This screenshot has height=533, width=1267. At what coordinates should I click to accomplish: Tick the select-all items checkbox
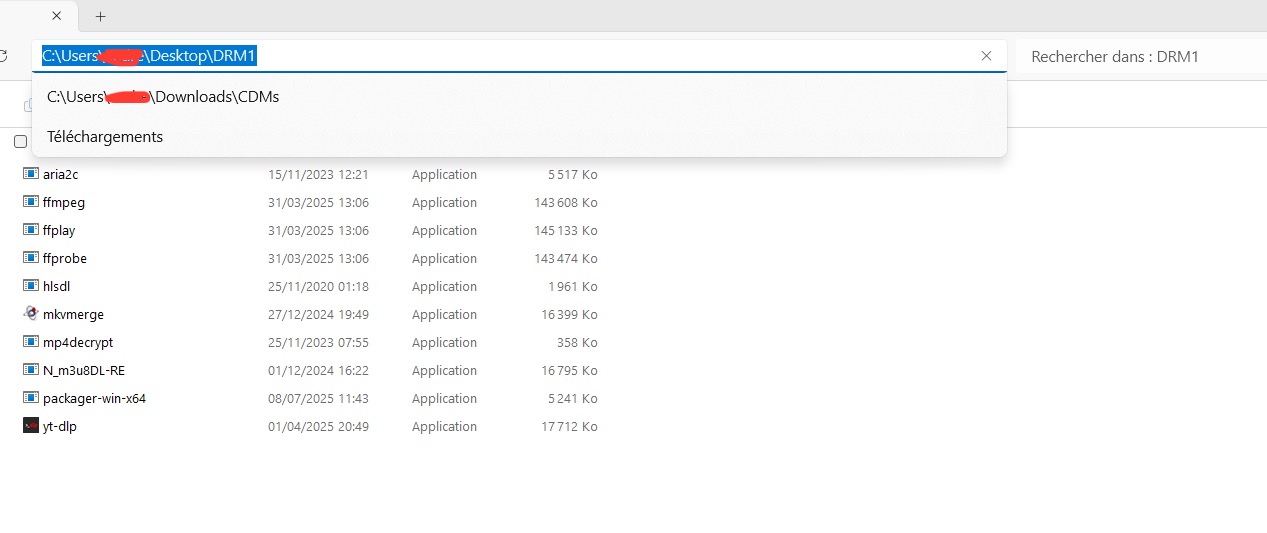click(20, 142)
